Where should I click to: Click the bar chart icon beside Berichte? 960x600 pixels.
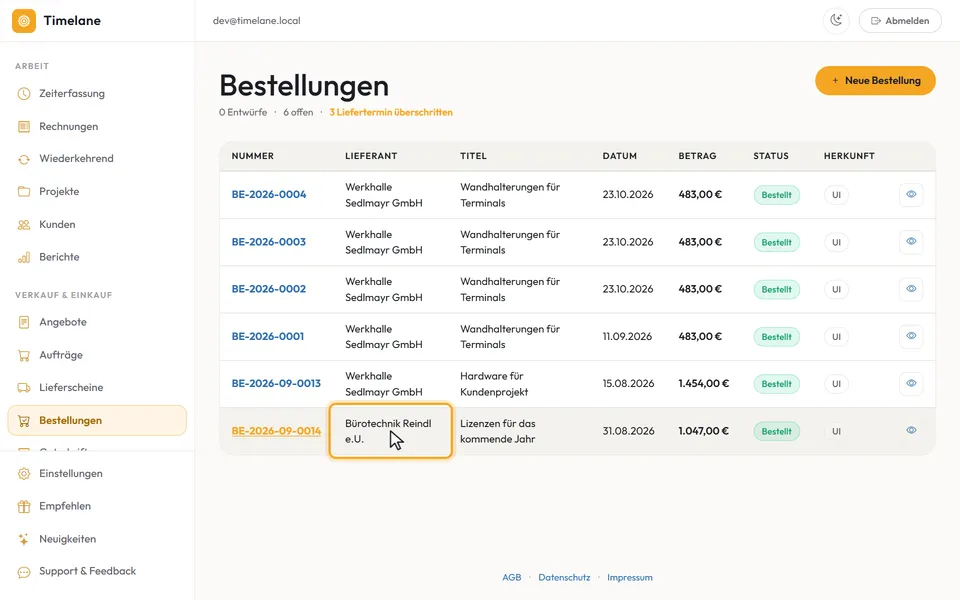(x=24, y=258)
